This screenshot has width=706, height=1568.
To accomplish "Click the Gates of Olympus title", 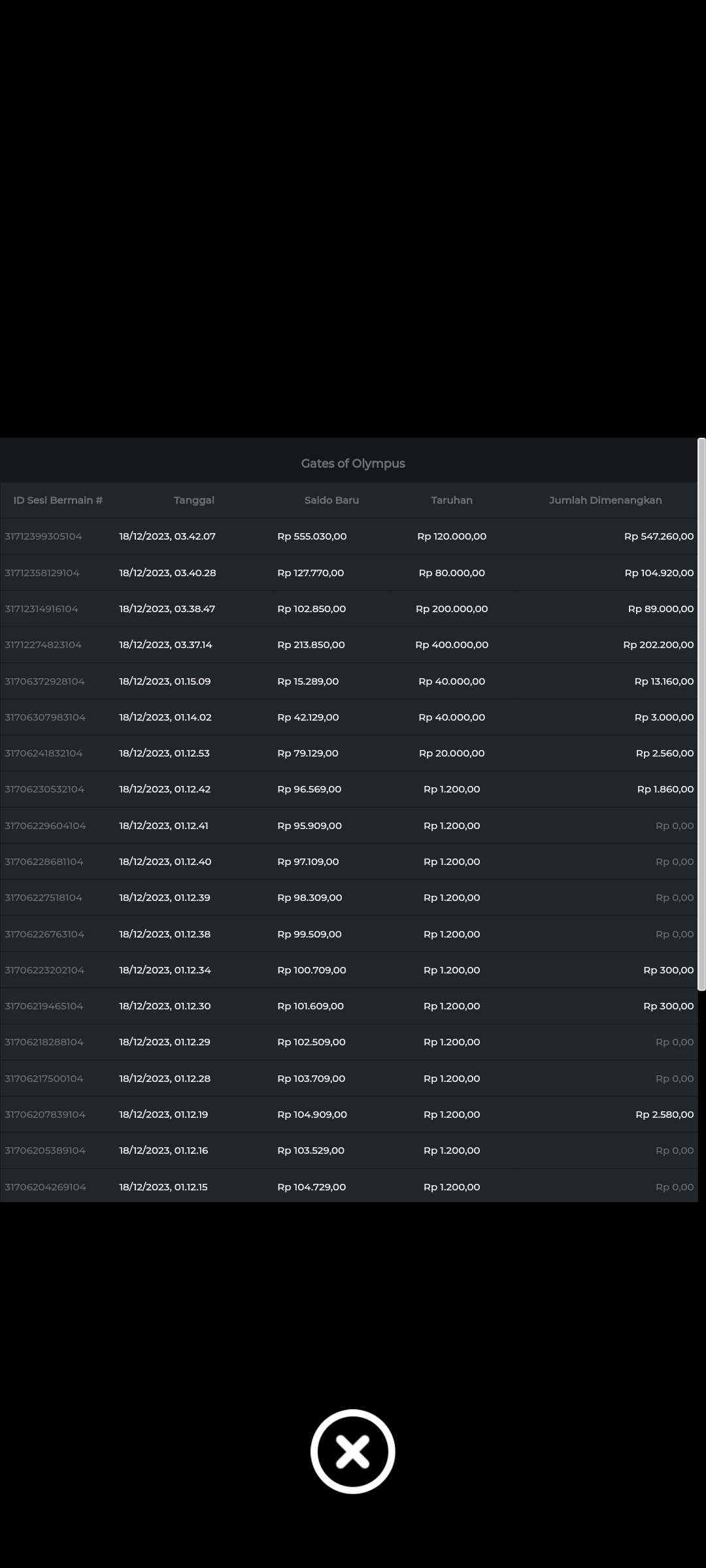I will (353, 463).
